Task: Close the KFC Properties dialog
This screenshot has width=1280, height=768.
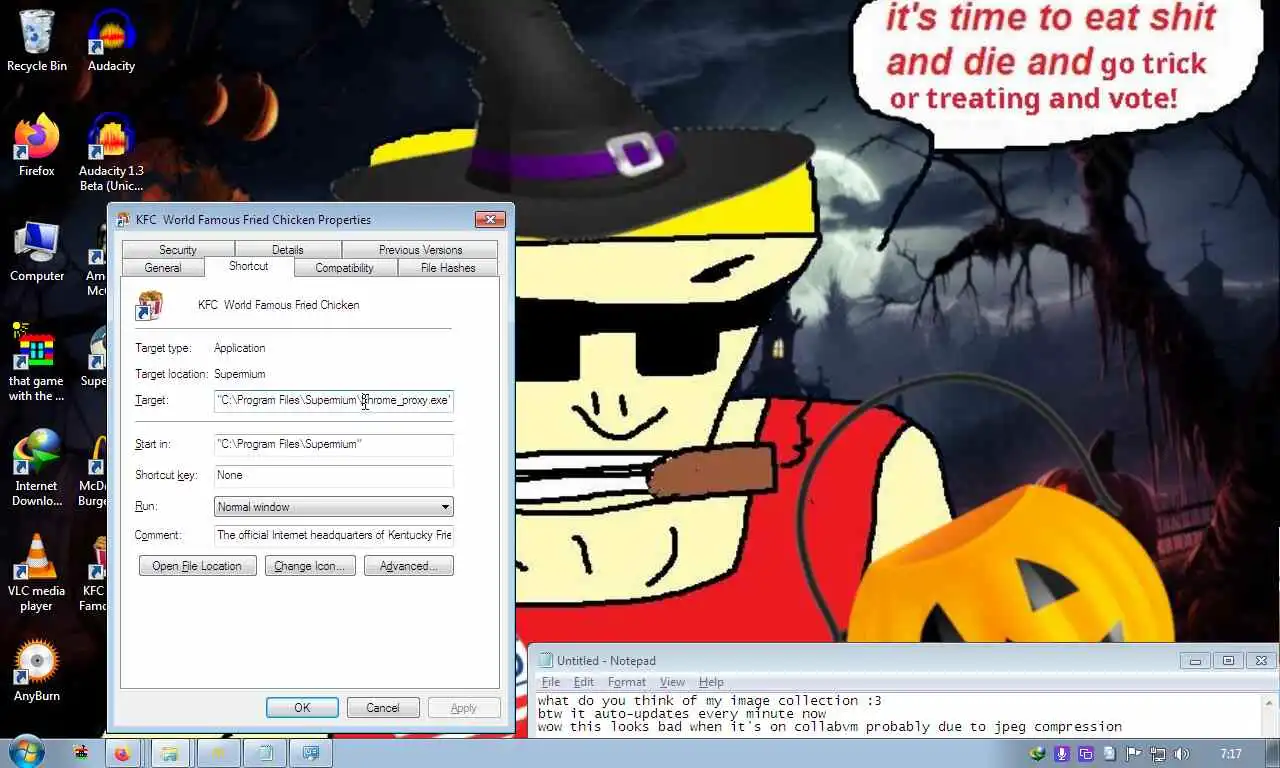Action: (x=490, y=219)
